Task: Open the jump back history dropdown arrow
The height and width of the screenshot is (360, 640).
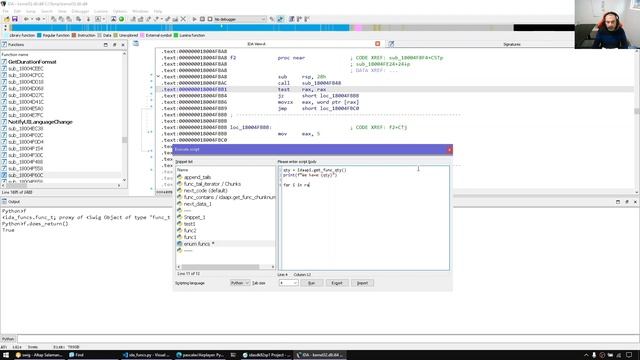Action: (32, 19)
